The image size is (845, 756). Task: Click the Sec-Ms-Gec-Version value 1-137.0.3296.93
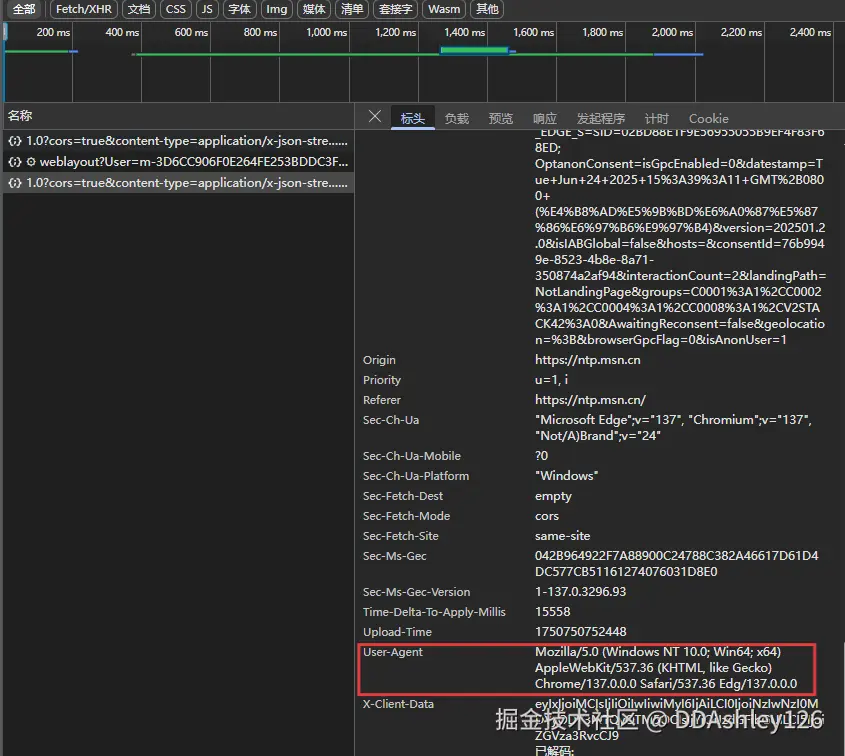[x=580, y=592]
